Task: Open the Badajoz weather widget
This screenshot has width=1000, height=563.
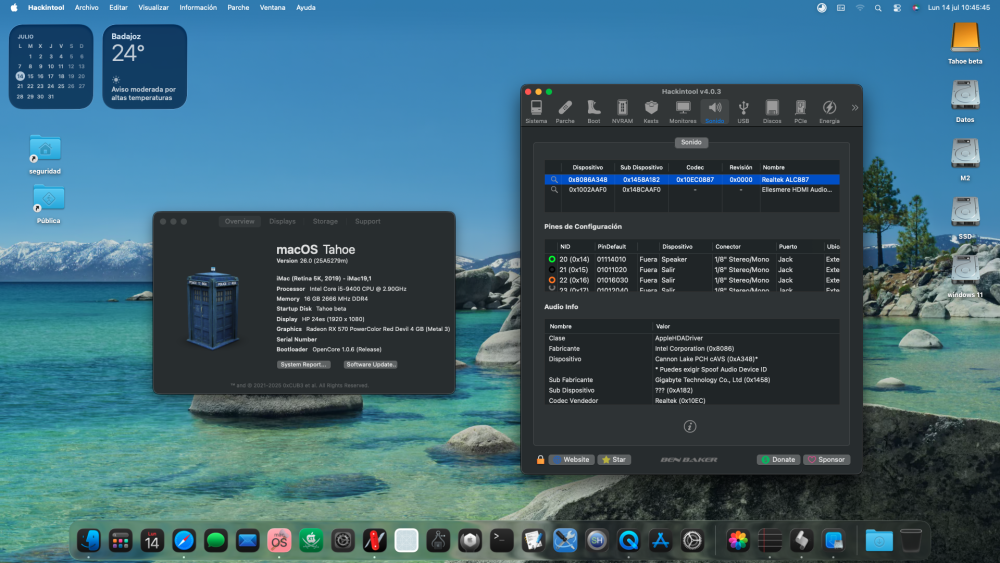Action: coord(145,66)
